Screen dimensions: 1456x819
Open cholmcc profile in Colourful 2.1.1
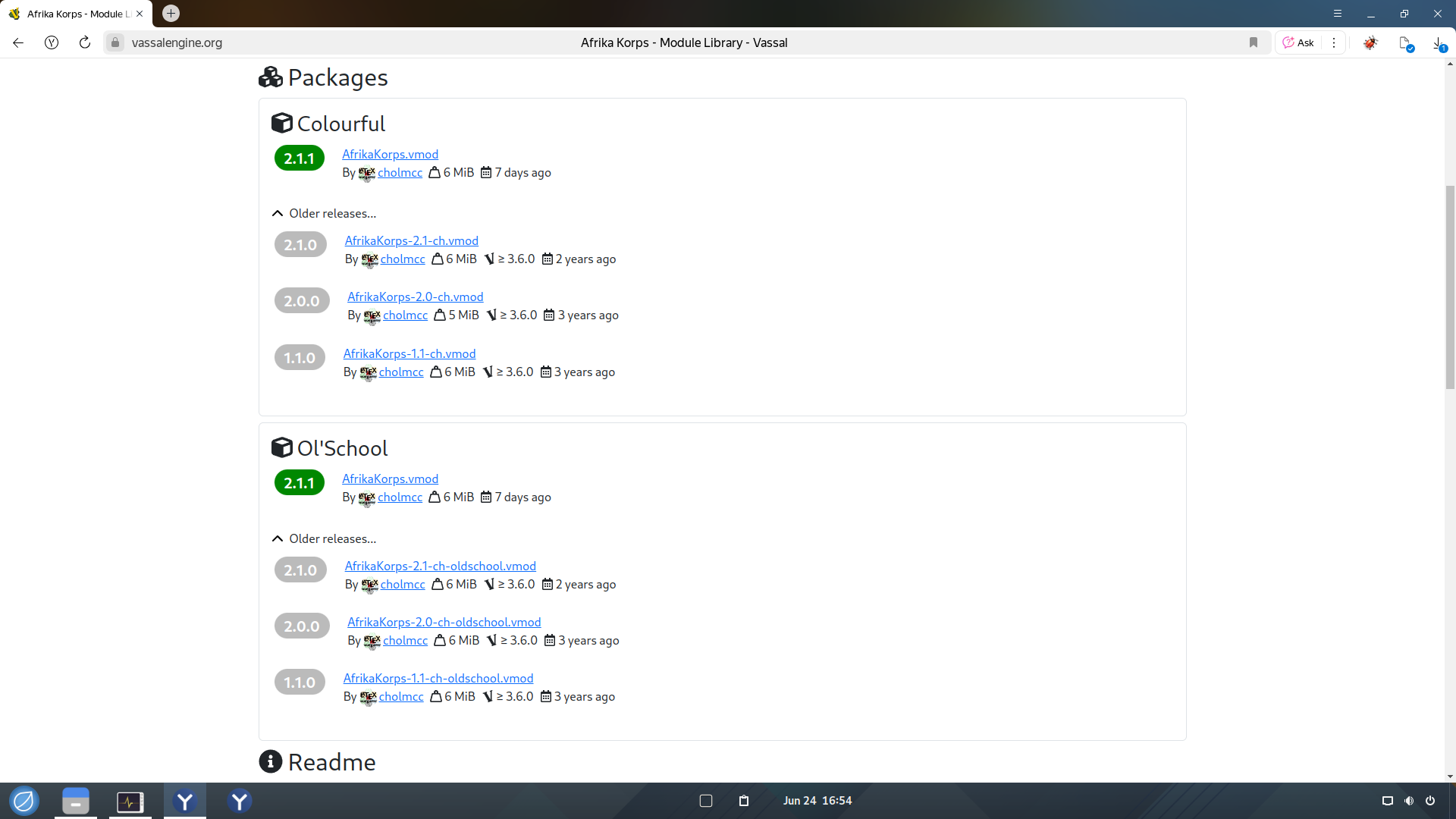[400, 173]
